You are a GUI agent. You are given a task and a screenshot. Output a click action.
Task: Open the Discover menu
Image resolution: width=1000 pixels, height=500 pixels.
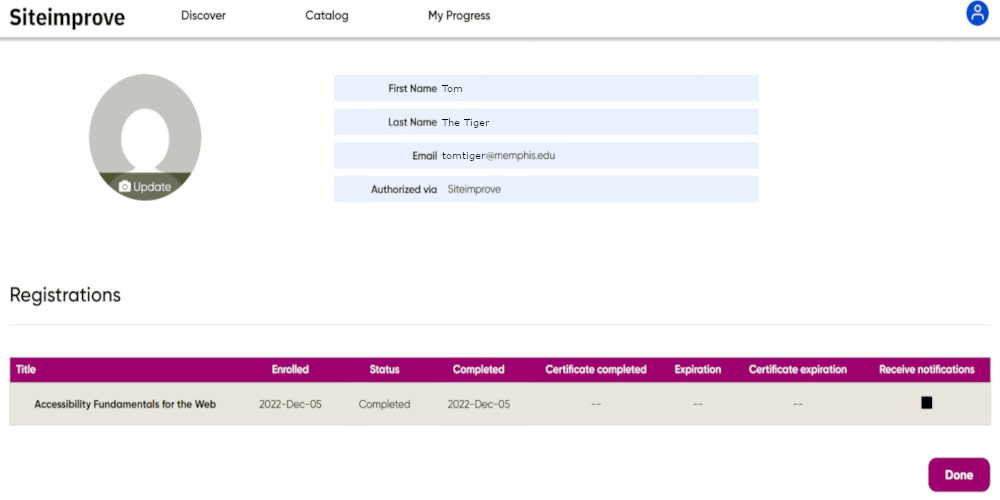203,16
